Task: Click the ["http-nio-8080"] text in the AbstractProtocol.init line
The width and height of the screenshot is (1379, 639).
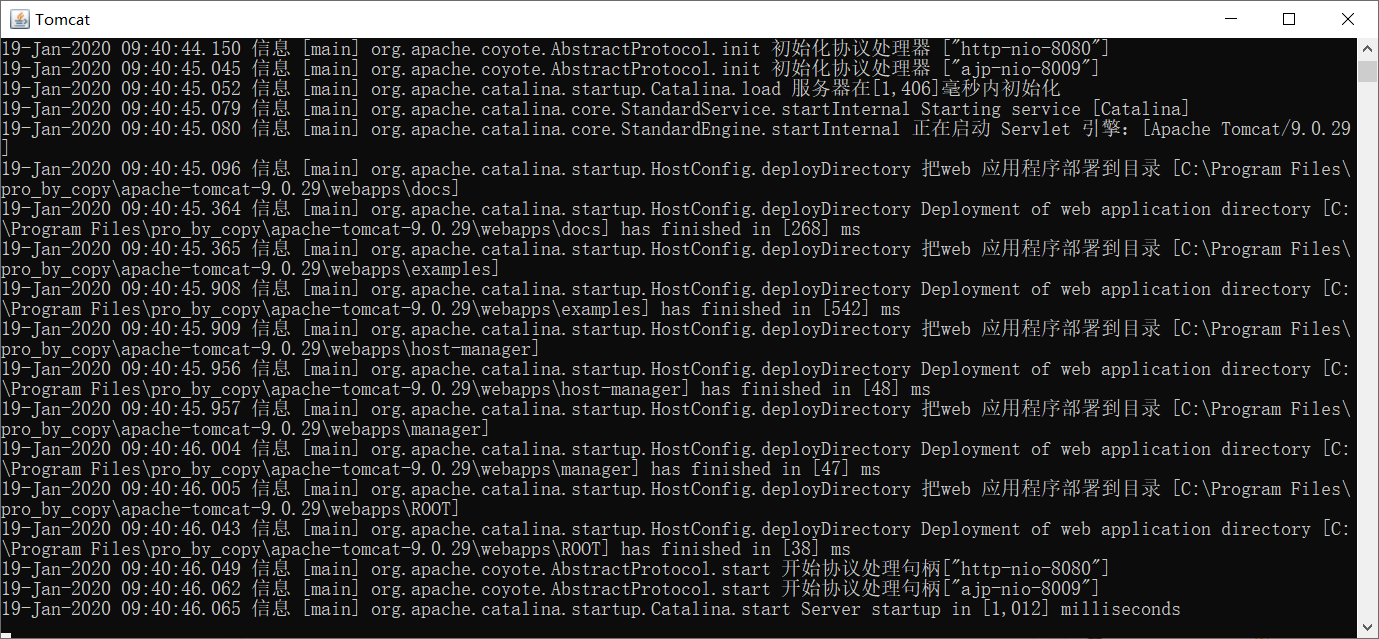Action: [1025, 49]
